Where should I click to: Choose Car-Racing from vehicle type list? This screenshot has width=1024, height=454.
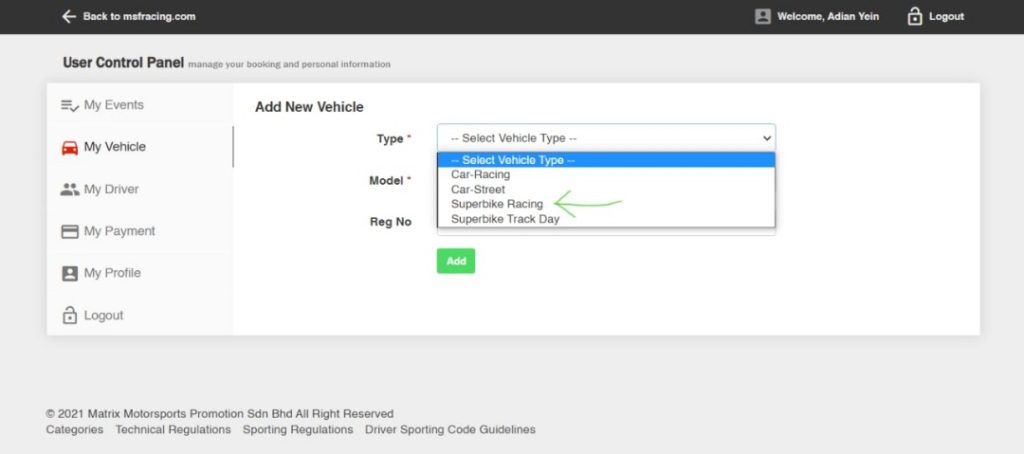pyautogui.click(x=480, y=174)
